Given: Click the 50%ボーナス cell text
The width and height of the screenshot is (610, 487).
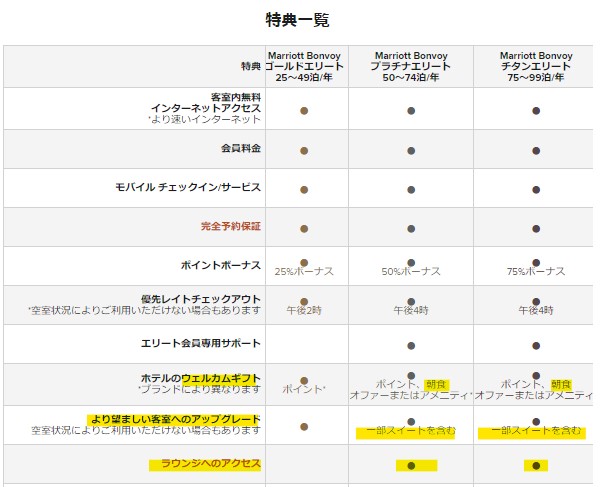Looking at the screenshot, I should pyautogui.click(x=411, y=271).
